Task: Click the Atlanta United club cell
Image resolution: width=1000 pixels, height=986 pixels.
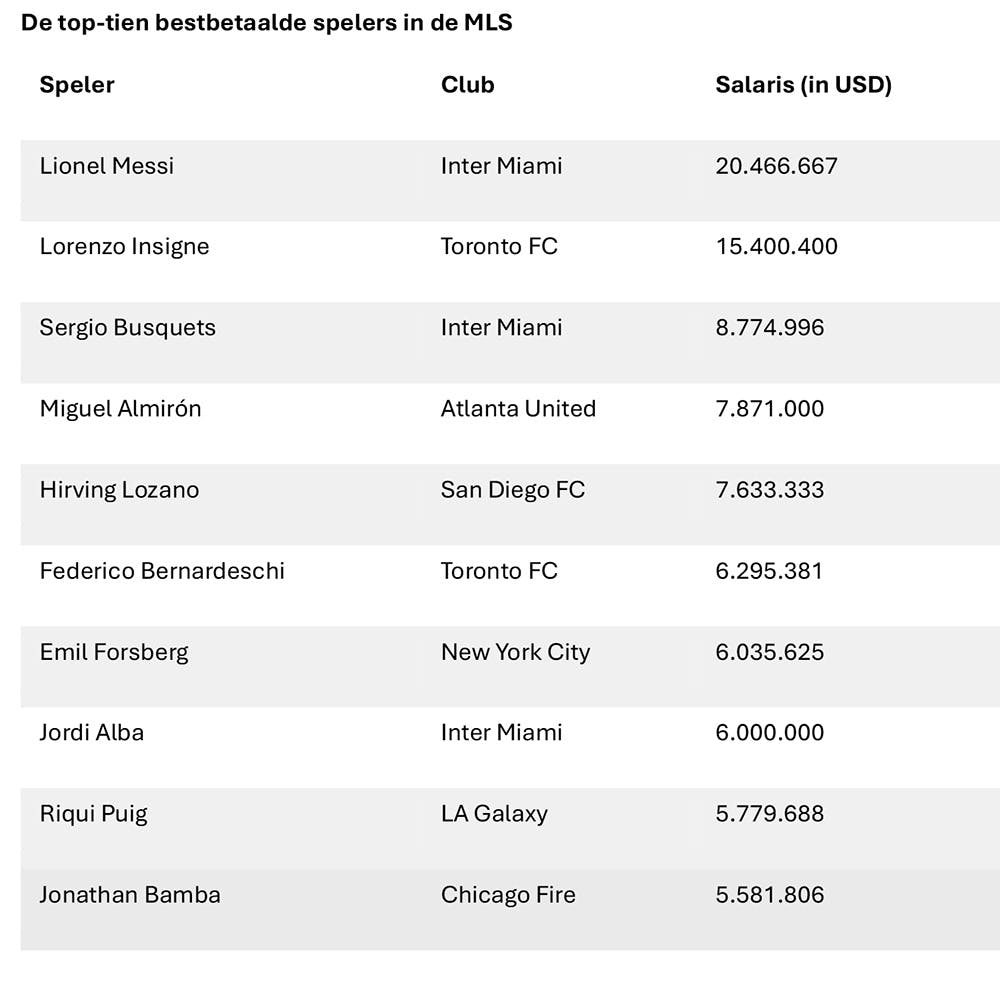Action: click(x=518, y=409)
